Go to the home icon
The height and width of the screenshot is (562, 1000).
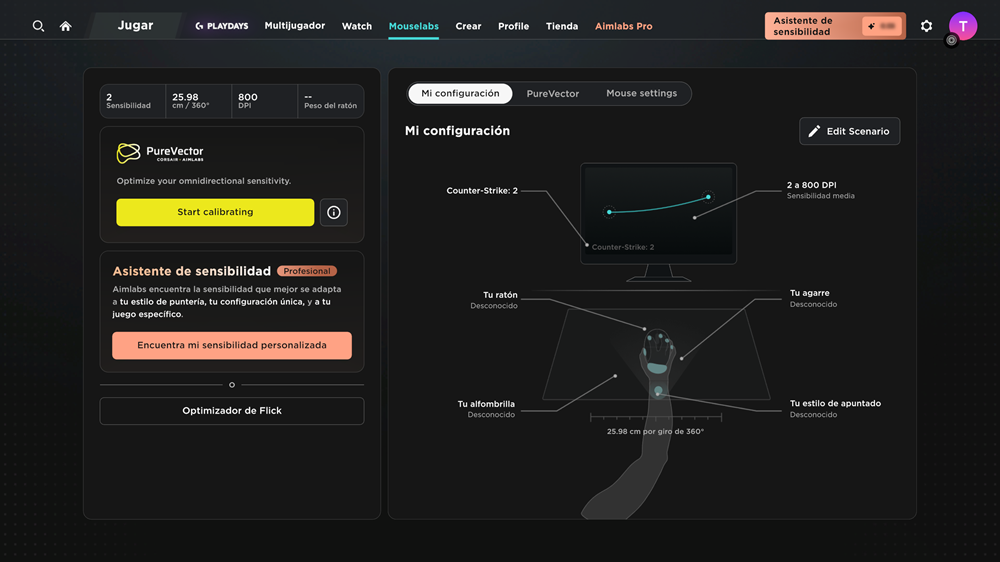click(65, 26)
